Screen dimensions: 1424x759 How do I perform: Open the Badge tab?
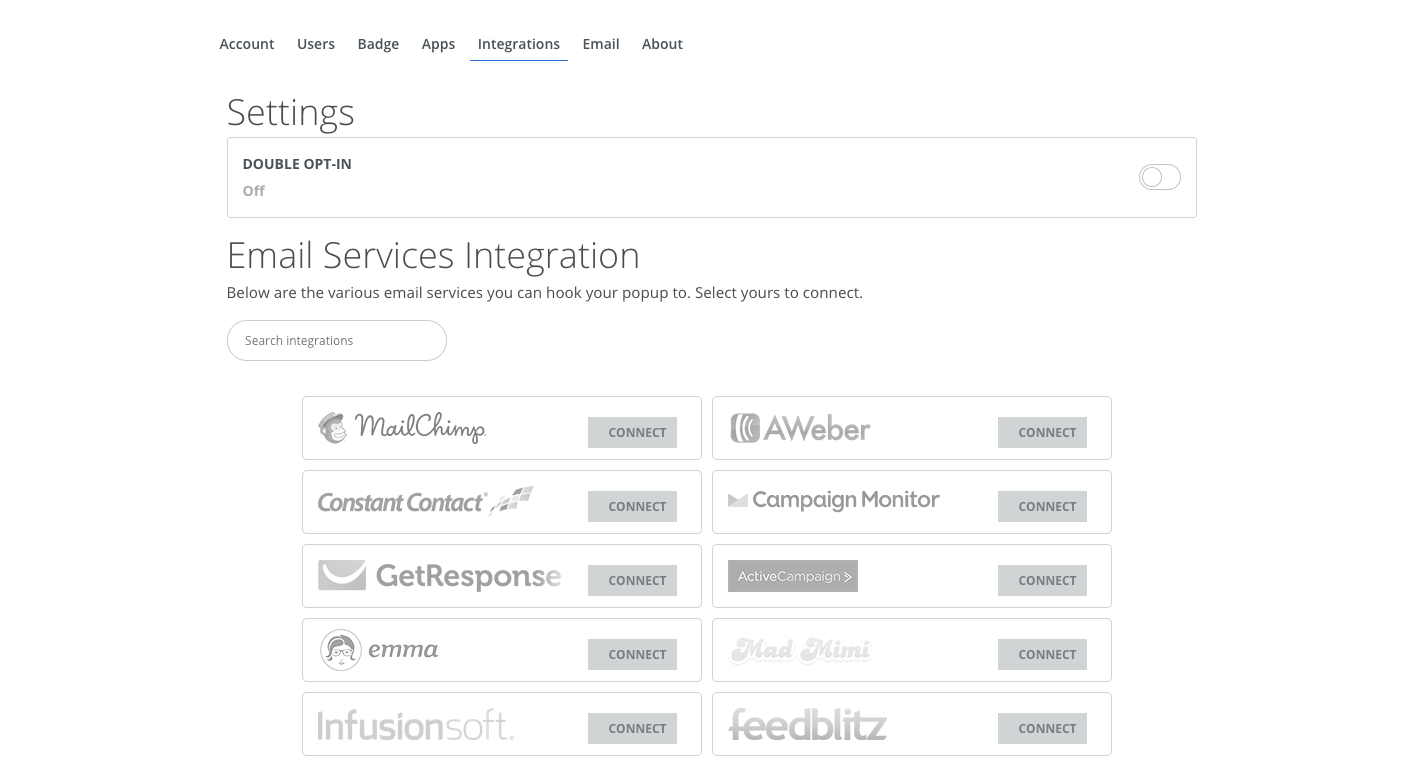(378, 44)
